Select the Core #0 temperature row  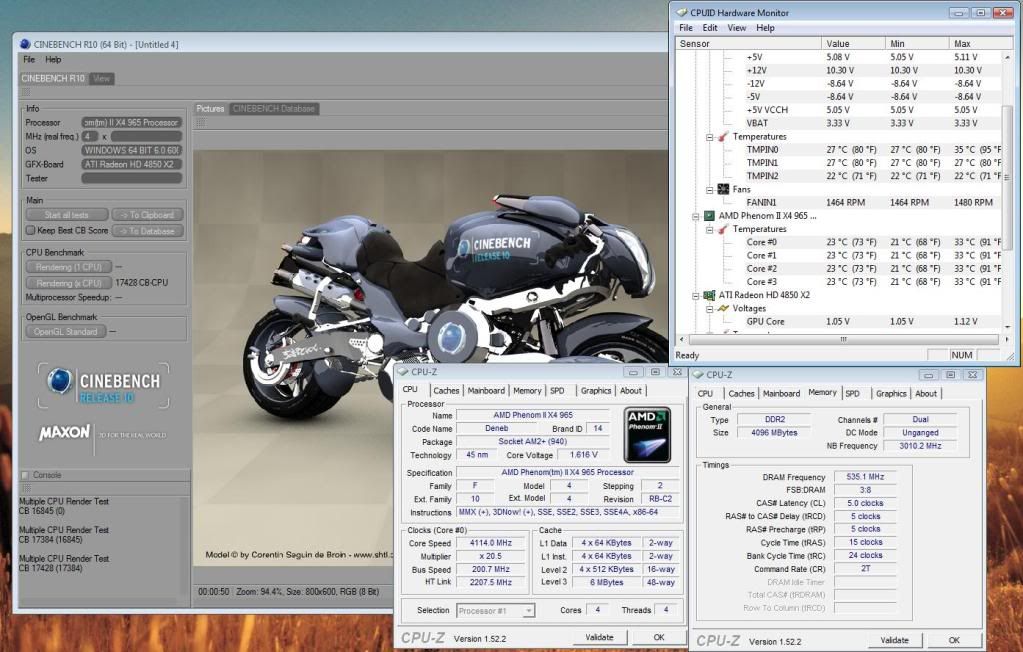click(839, 242)
